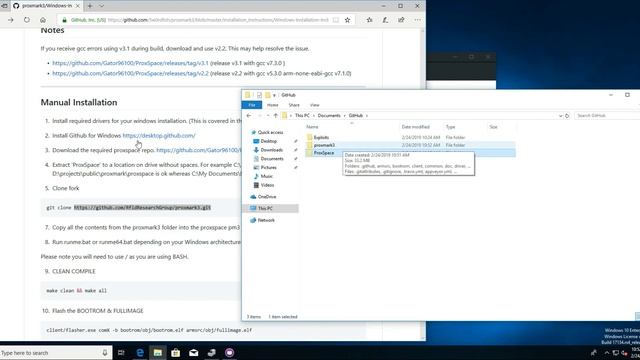Viewport: 640px width, 360px height.
Task: Open the Edge favorites hub
Action: (x=369, y=20)
